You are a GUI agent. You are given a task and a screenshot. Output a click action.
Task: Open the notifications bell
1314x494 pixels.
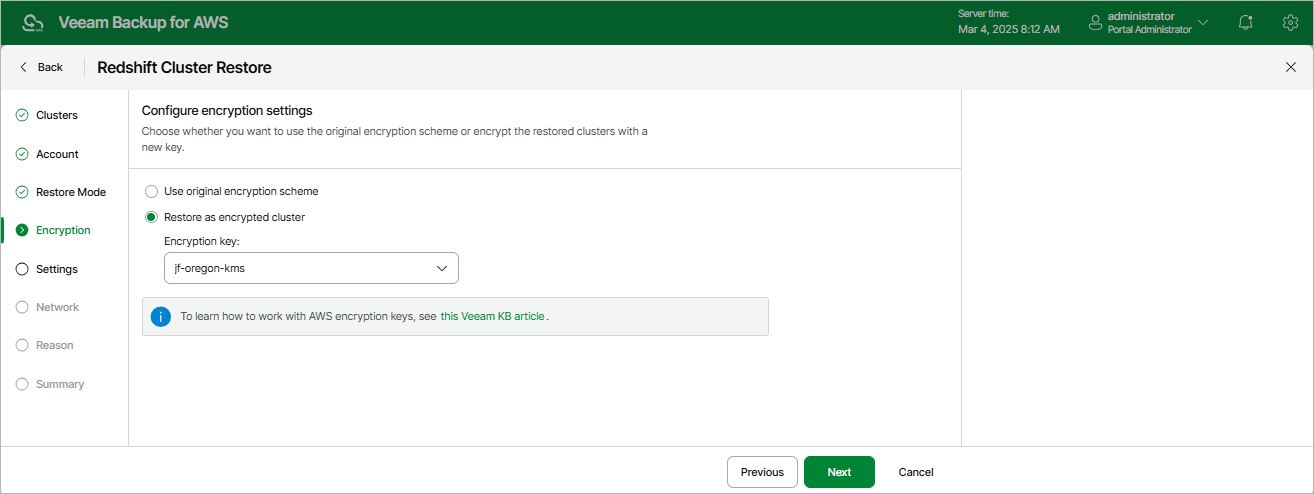1246,22
